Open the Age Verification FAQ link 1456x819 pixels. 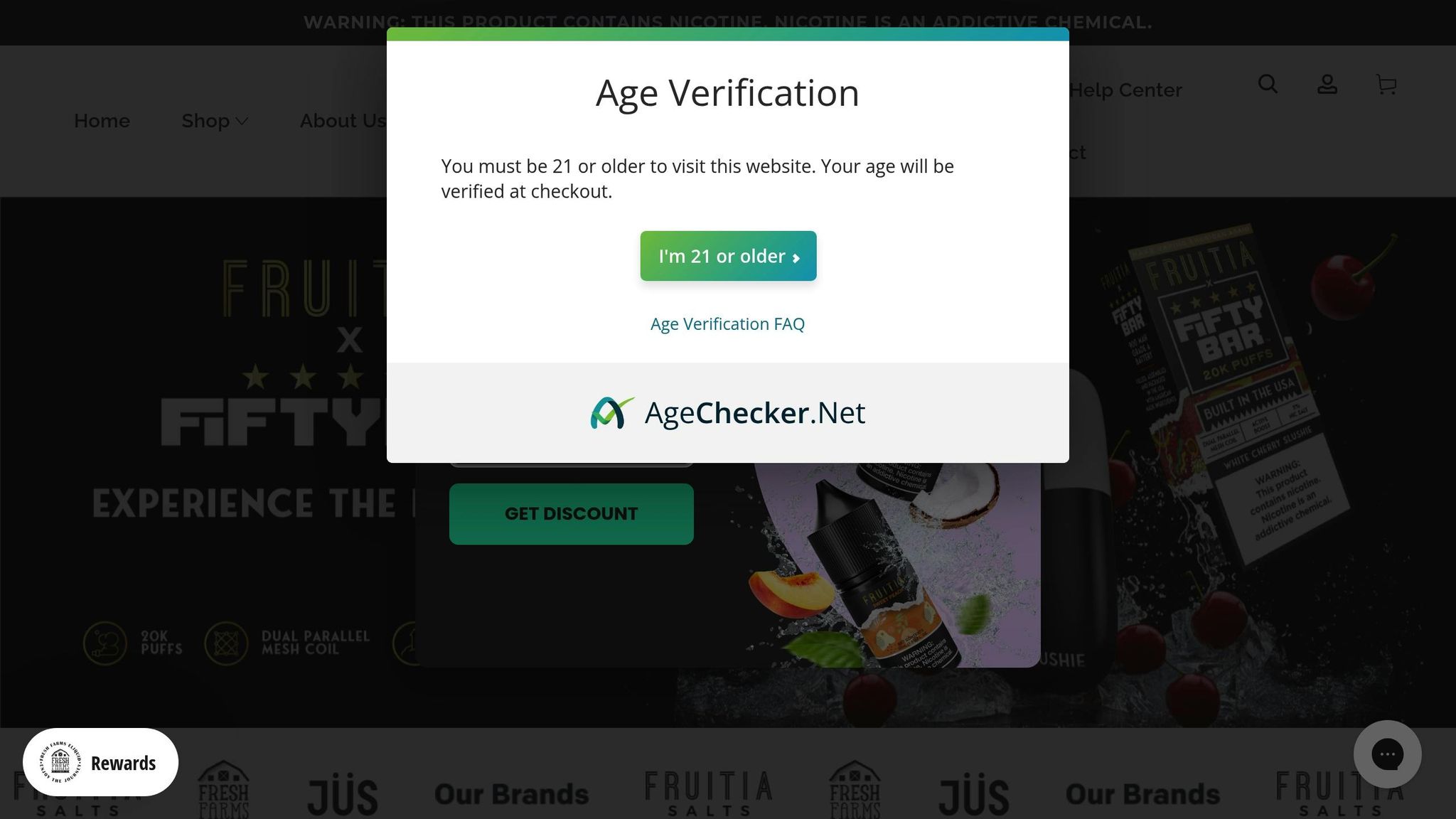click(727, 324)
